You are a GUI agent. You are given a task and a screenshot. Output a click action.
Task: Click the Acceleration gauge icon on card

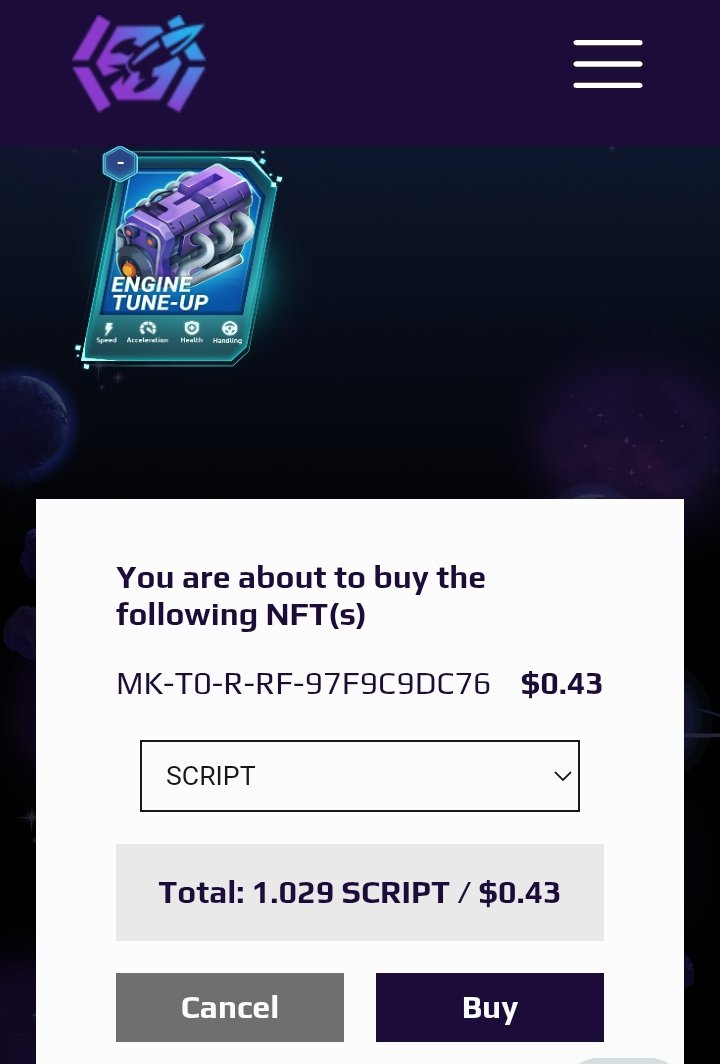point(147,328)
